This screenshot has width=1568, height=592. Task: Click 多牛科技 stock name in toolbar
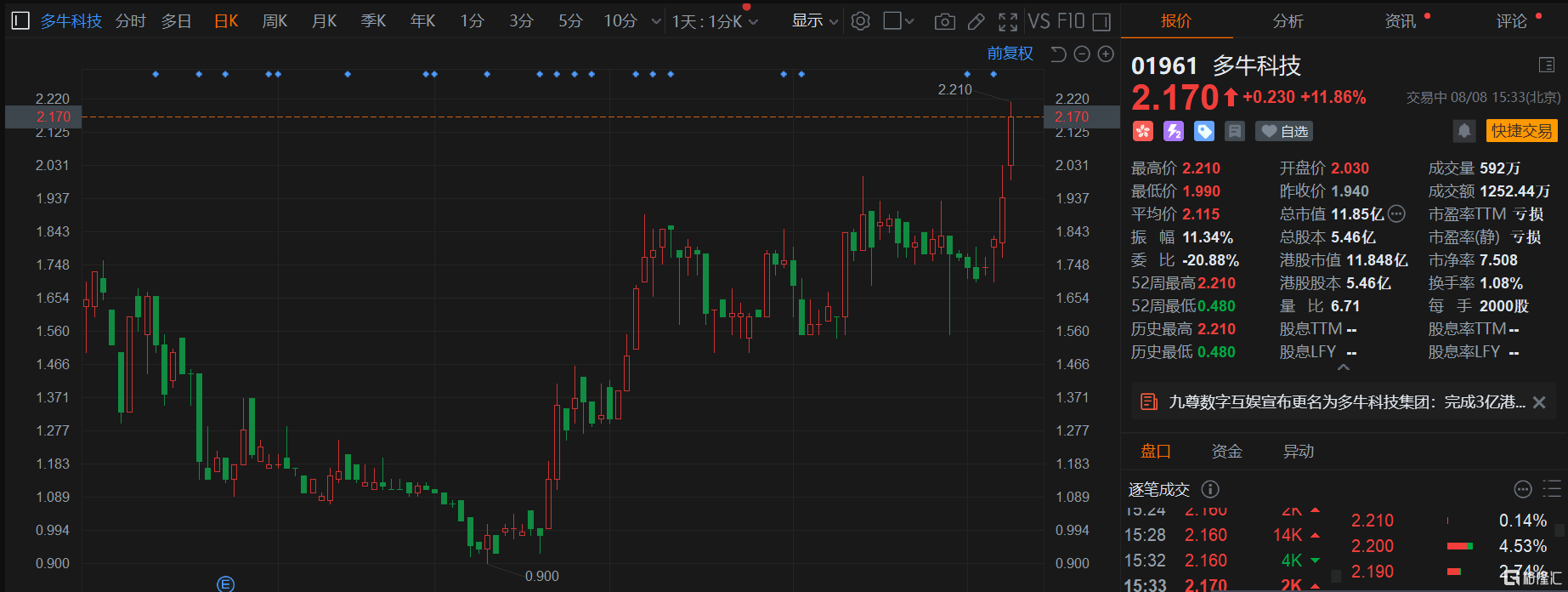[x=71, y=20]
